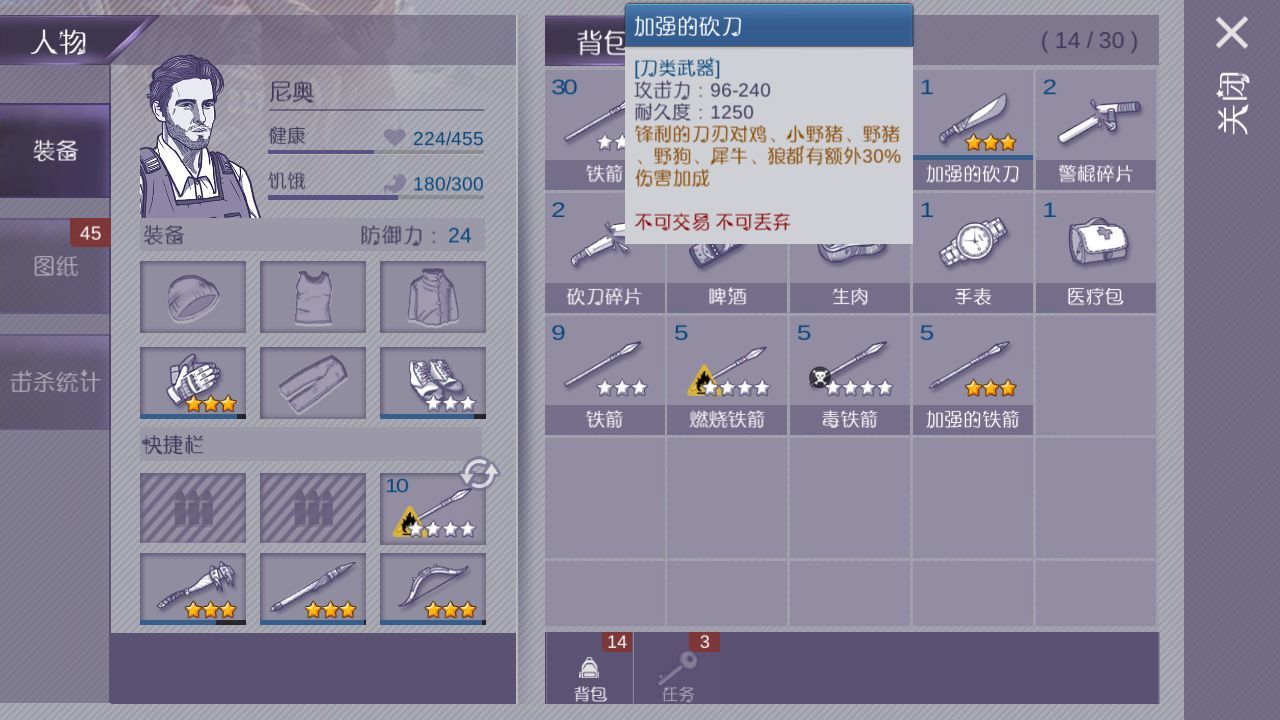Select the 医疗包 medical kit item

click(x=1095, y=253)
